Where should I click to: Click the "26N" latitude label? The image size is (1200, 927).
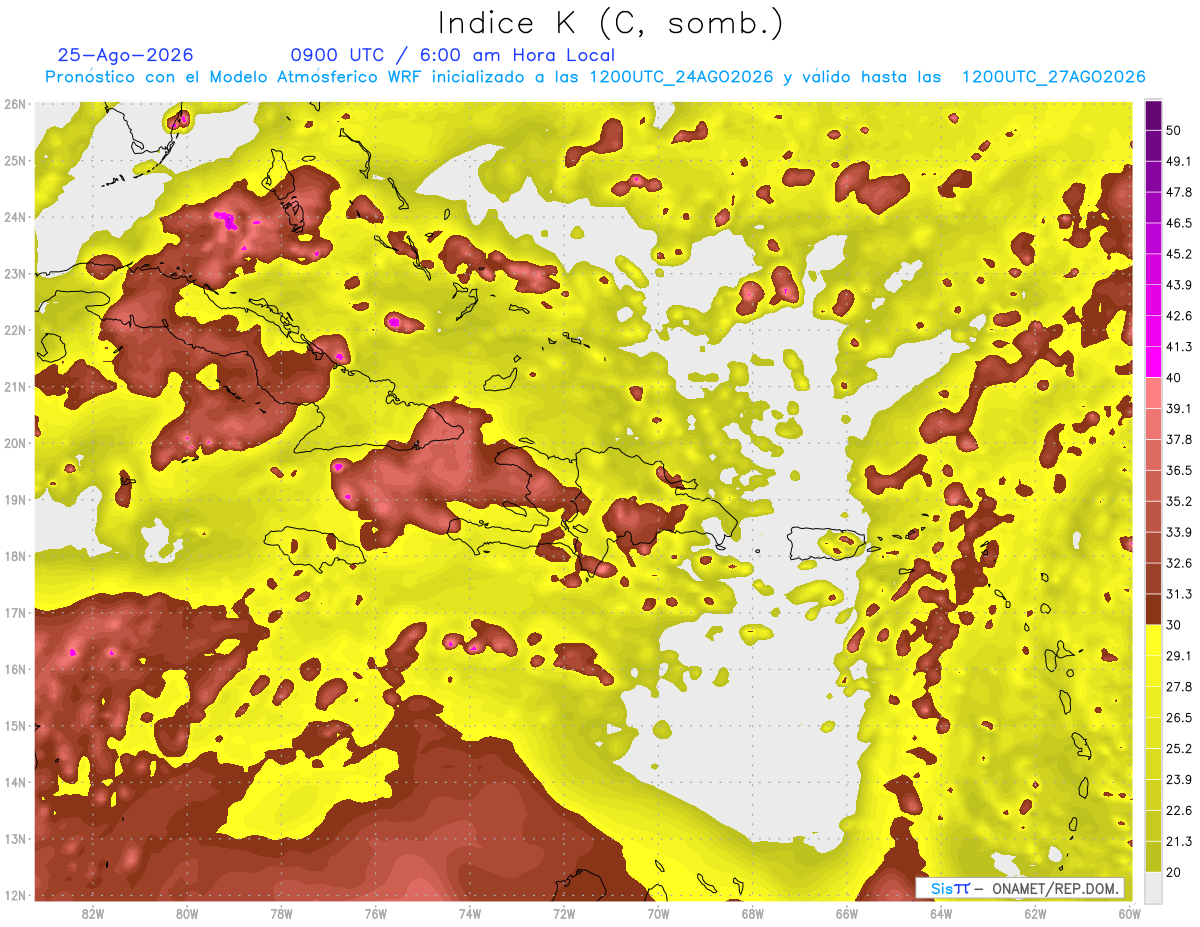coord(14,104)
